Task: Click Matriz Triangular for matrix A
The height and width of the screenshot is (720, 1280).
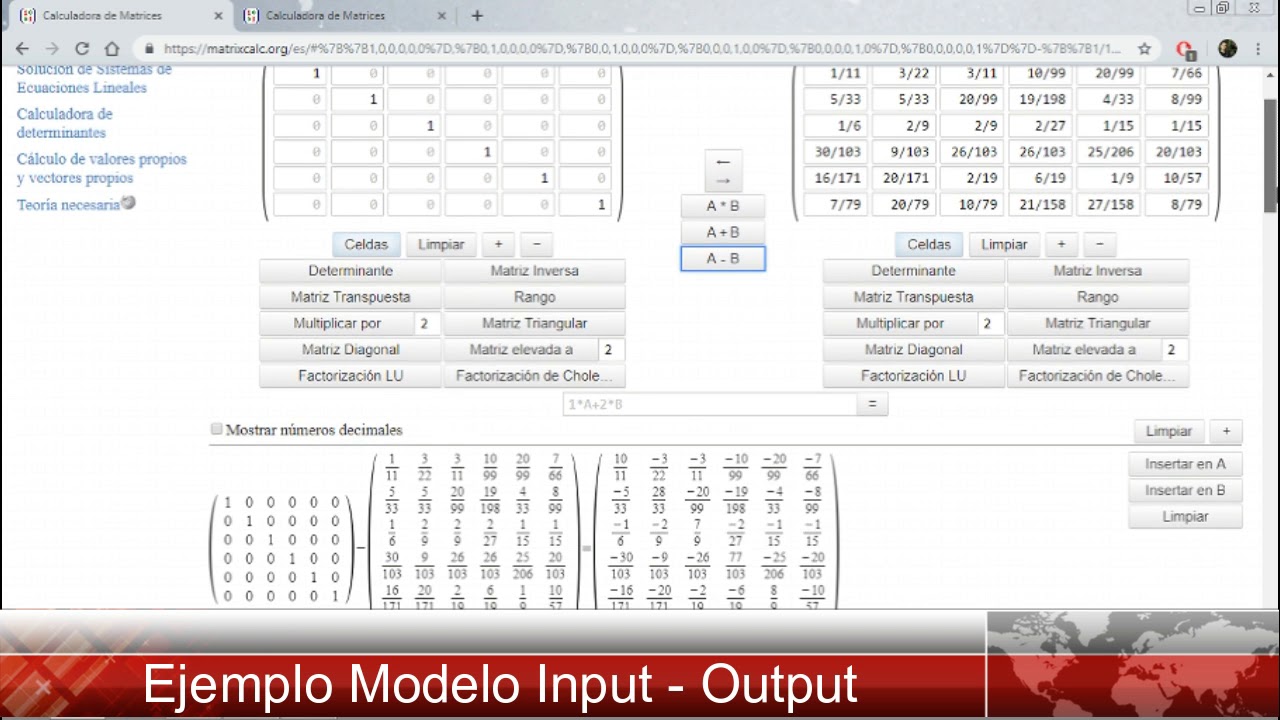Action: (x=534, y=323)
